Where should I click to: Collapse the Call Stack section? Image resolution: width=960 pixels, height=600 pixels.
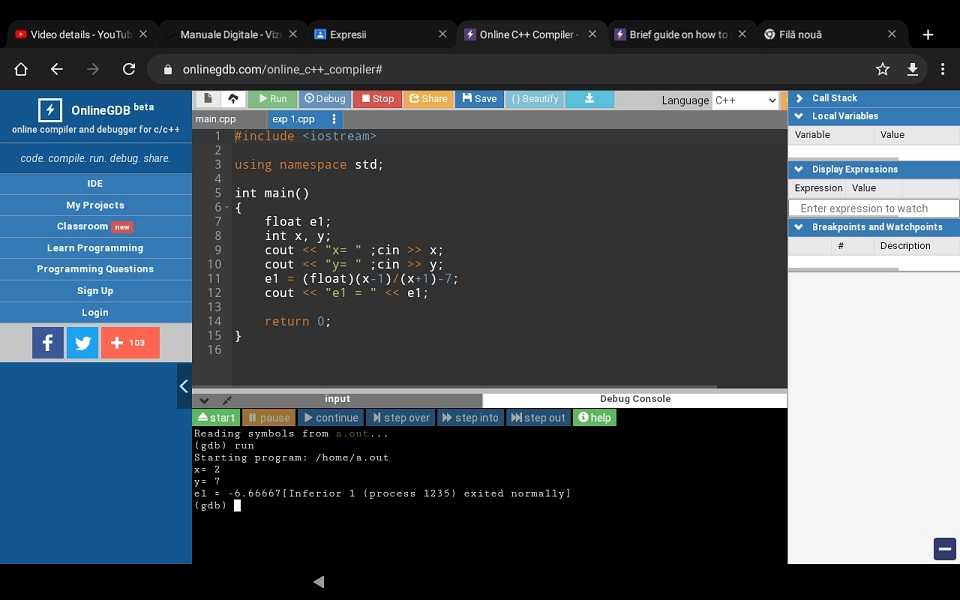[799, 98]
